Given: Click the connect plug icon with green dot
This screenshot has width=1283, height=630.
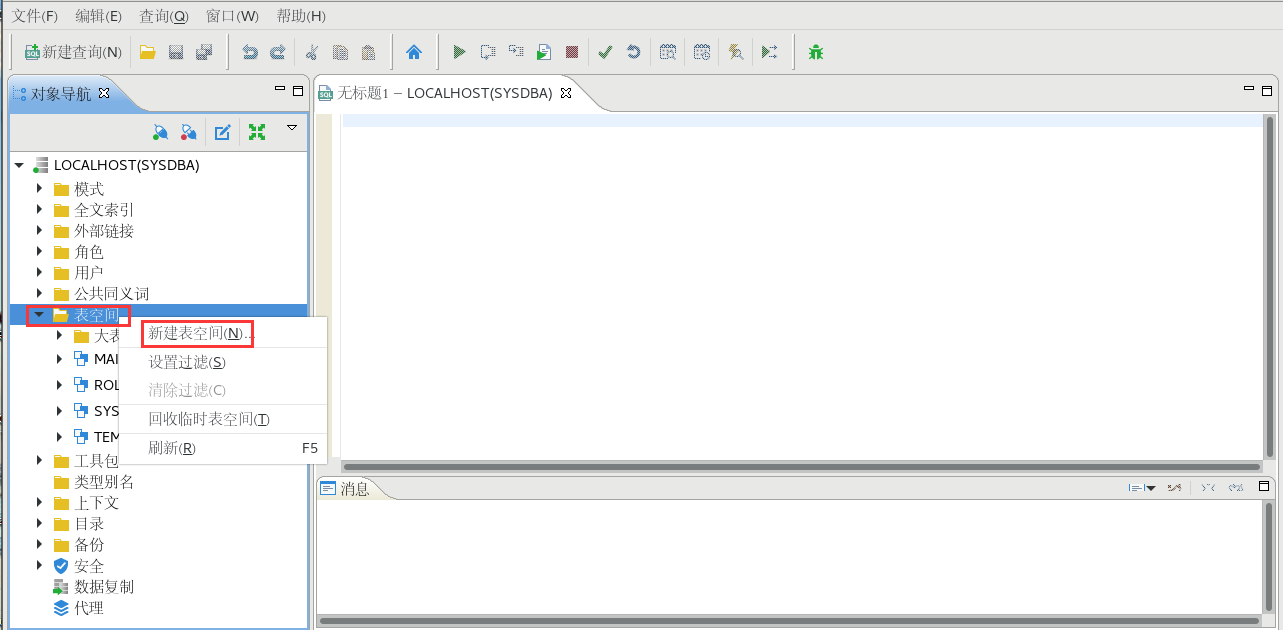Looking at the screenshot, I should [160, 132].
